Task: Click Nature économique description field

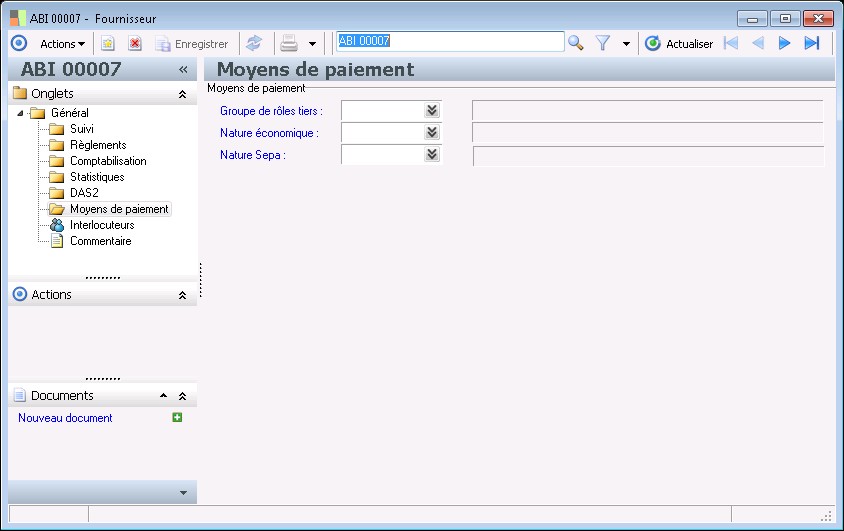Action: pos(648,133)
